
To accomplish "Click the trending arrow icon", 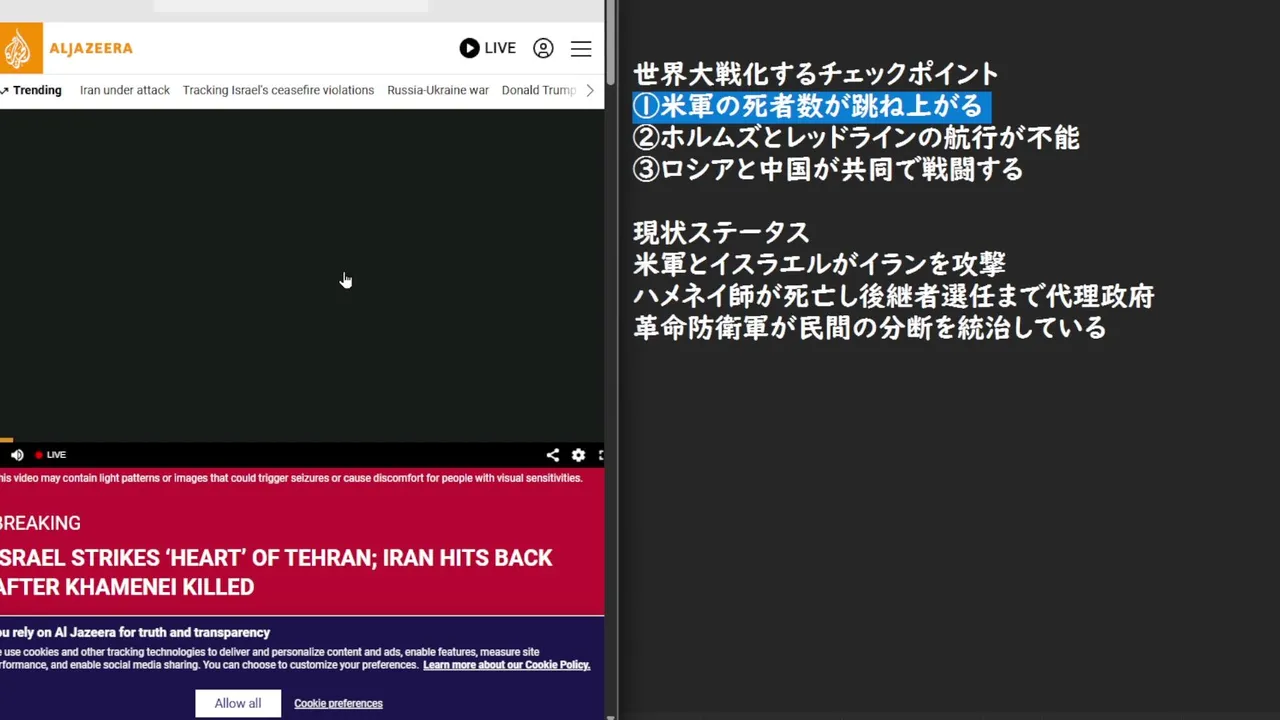I will (x=4, y=90).
